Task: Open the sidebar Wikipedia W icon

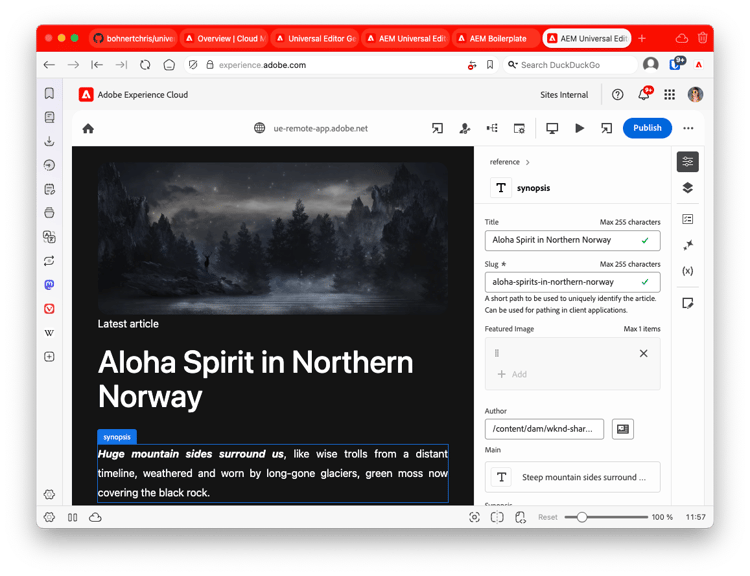Action: pyautogui.click(x=49, y=333)
